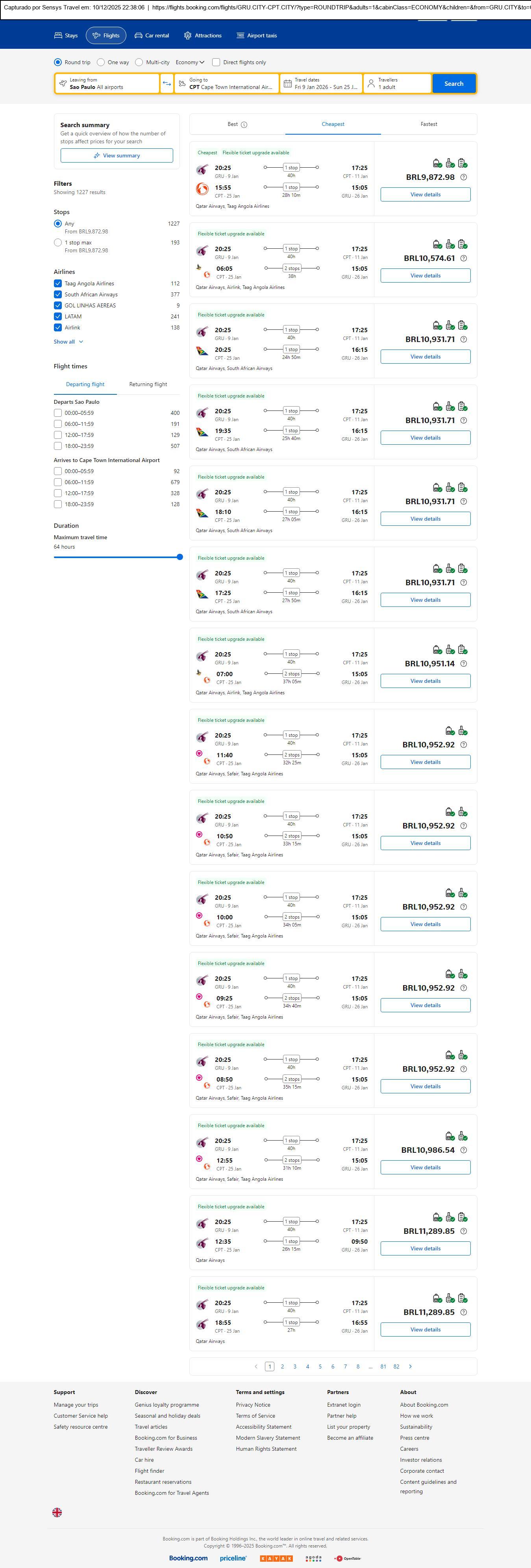The image size is (531, 1568).
Task: Expand the Show all airlines list
Action: pyautogui.click(x=68, y=342)
